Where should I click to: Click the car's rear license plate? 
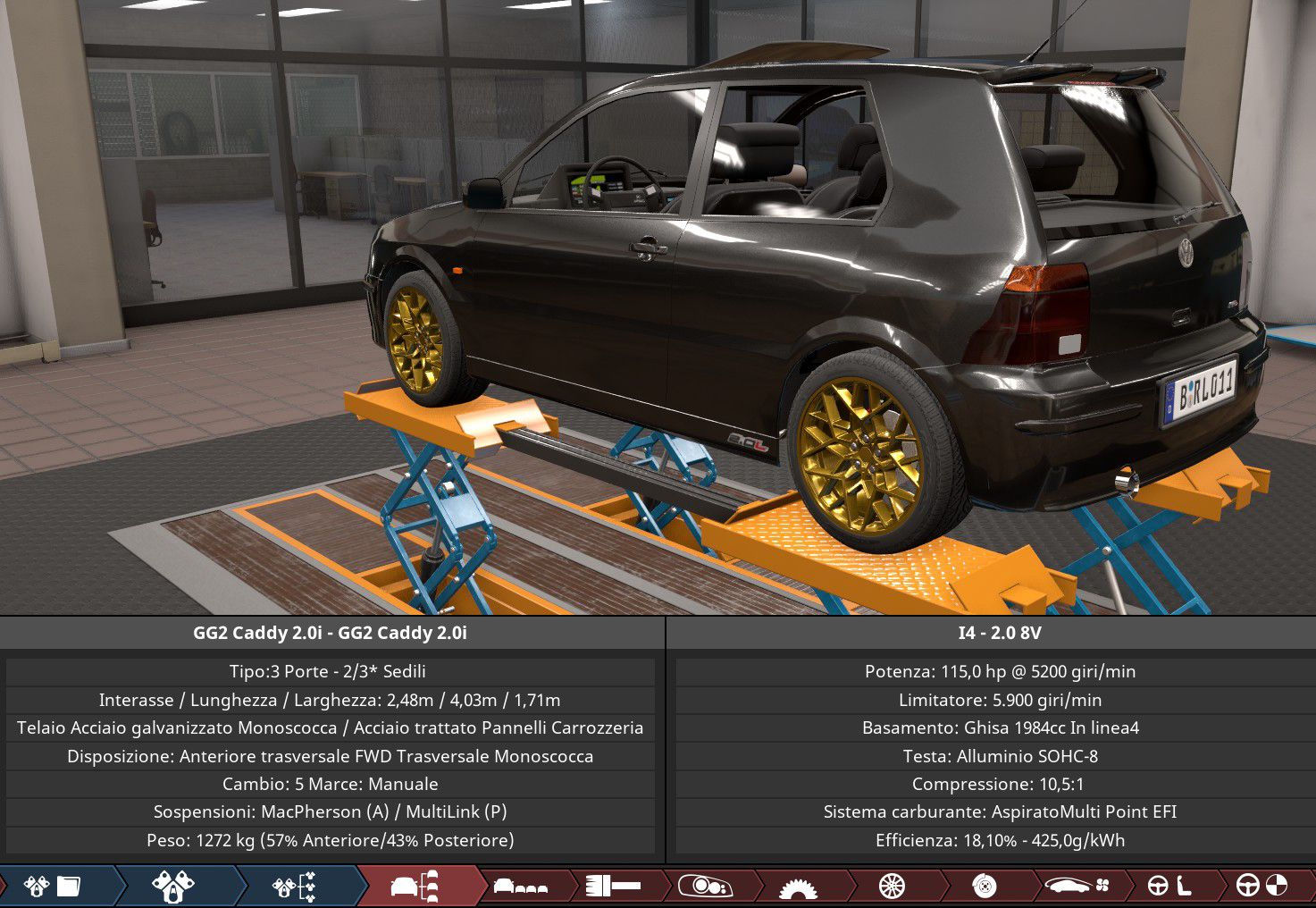point(1203,392)
